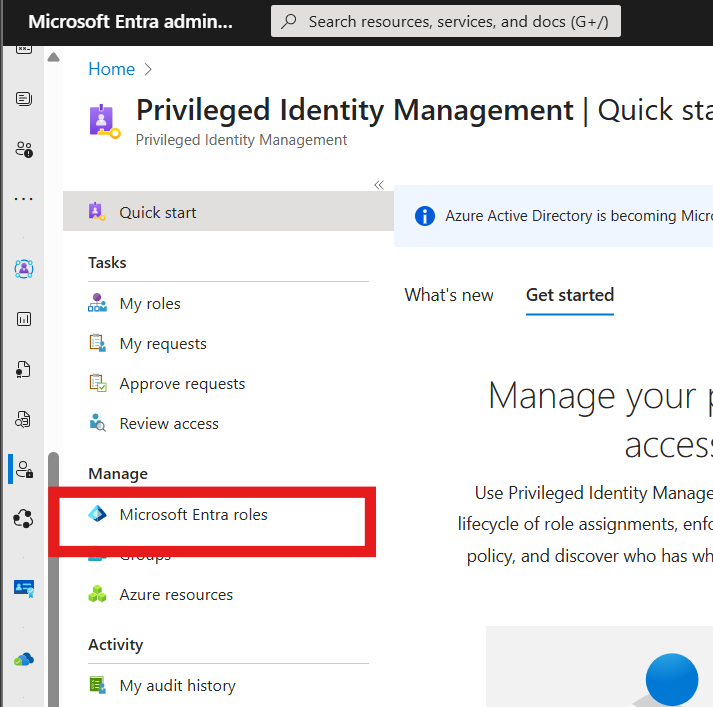Open the verified ID card sidebar icon
Image resolution: width=713 pixels, height=707 pixels.
(x=24, y=587)
